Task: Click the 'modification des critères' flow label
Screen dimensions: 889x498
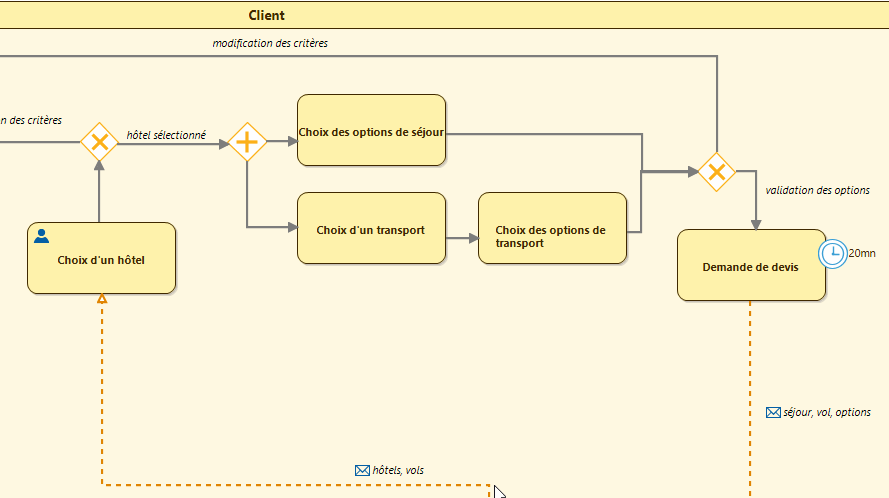Action: point(270,43)
